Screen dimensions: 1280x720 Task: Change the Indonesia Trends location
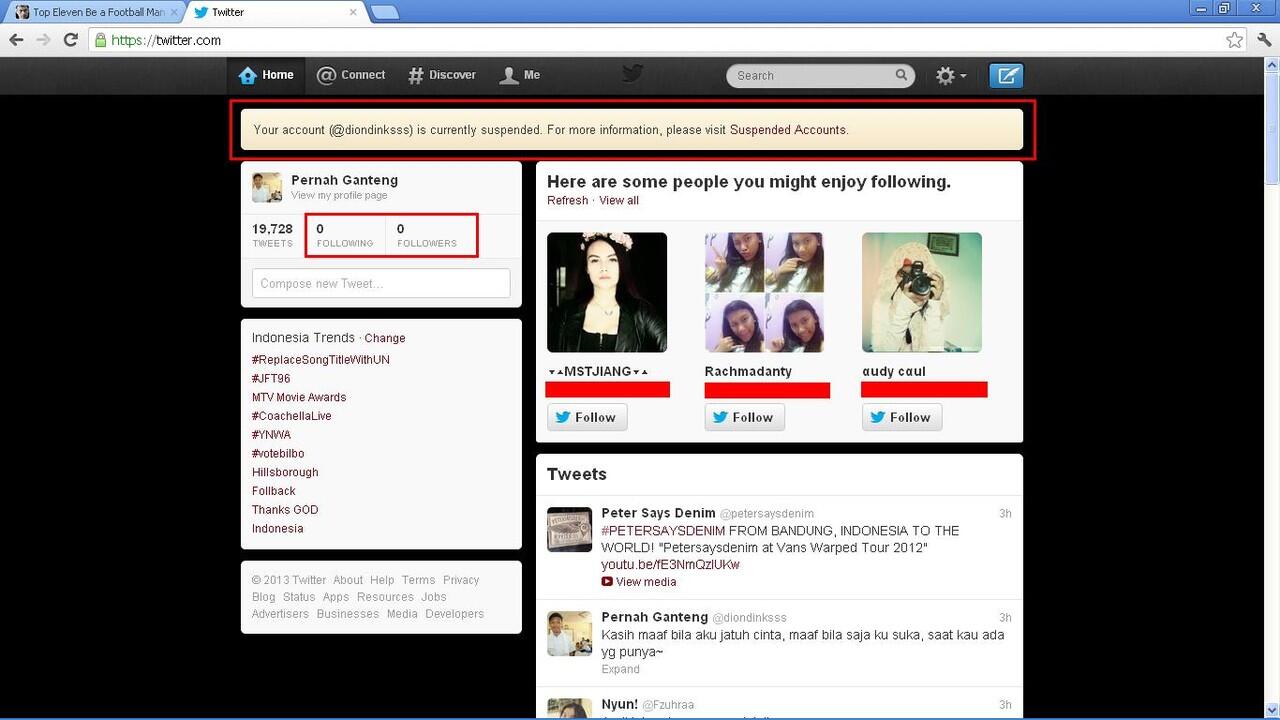point(385,338)
